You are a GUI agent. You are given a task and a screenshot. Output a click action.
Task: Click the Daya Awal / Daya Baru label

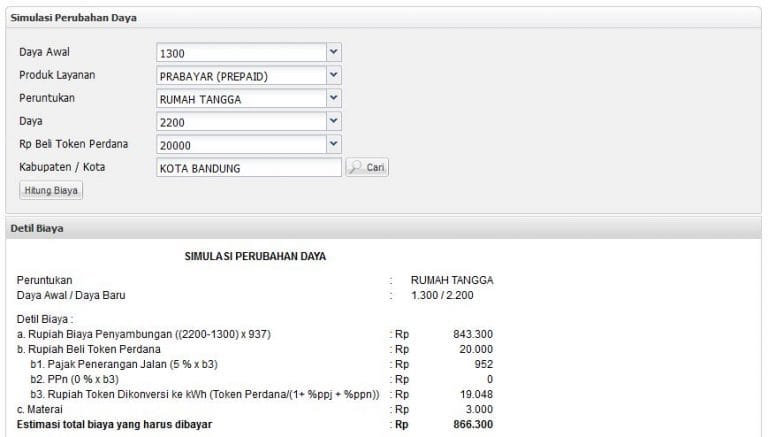point(71,295)
